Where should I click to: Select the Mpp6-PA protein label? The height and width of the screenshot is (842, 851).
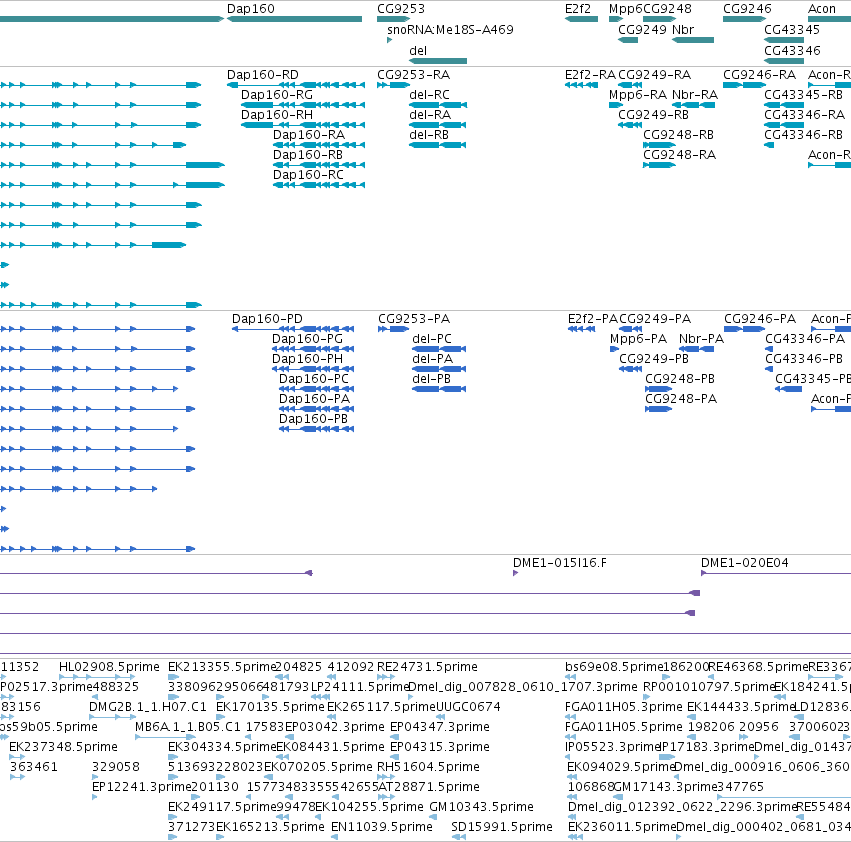point(638,339)
